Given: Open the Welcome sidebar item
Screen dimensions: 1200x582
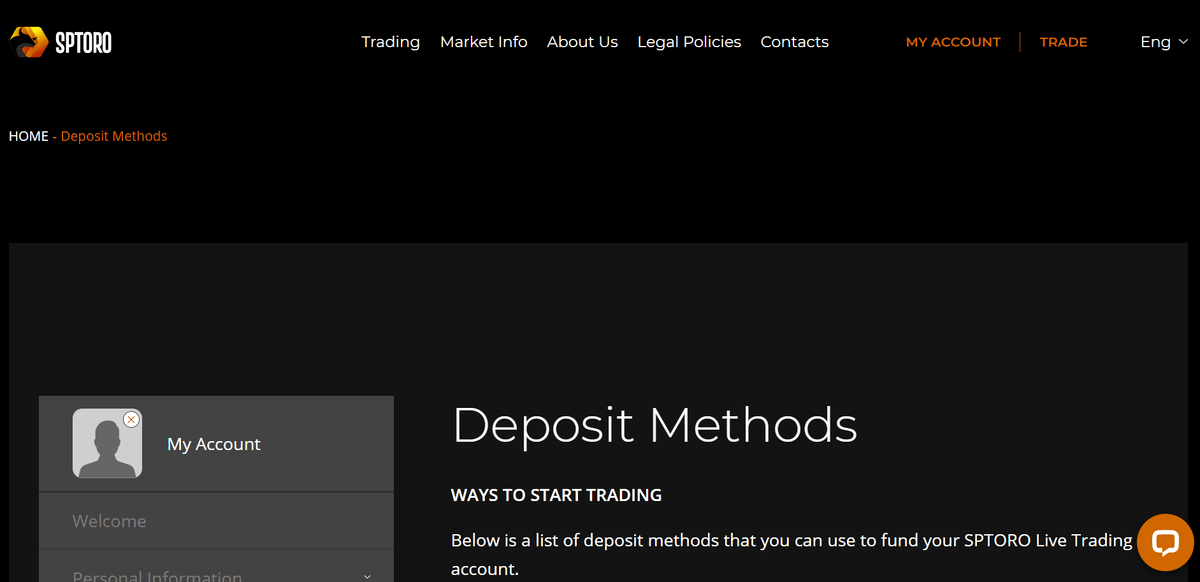Looking at the screenshot, I should click(109, 521).
